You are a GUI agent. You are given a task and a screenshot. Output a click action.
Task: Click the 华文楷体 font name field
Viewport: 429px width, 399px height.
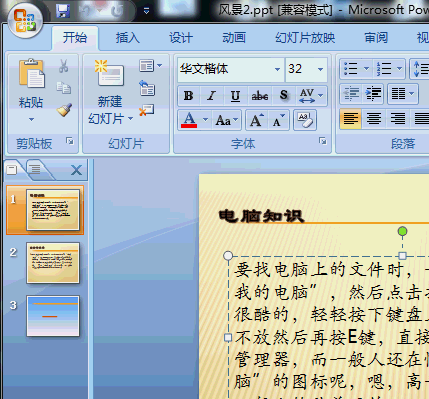225,69
